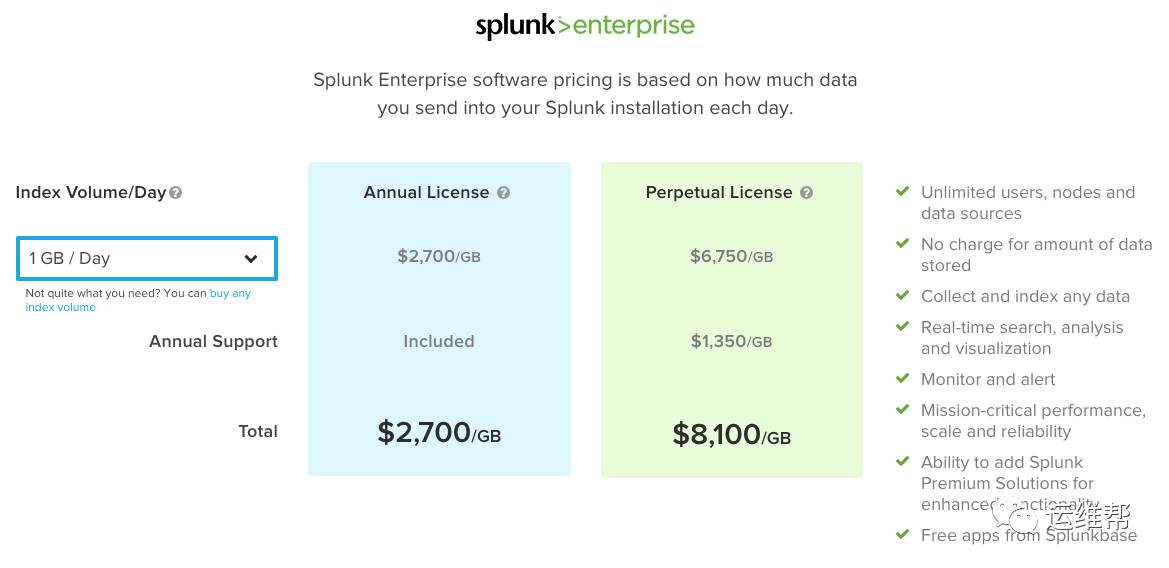
Task: Click the Splunk Enterprise logo
Action: (585, 25)
